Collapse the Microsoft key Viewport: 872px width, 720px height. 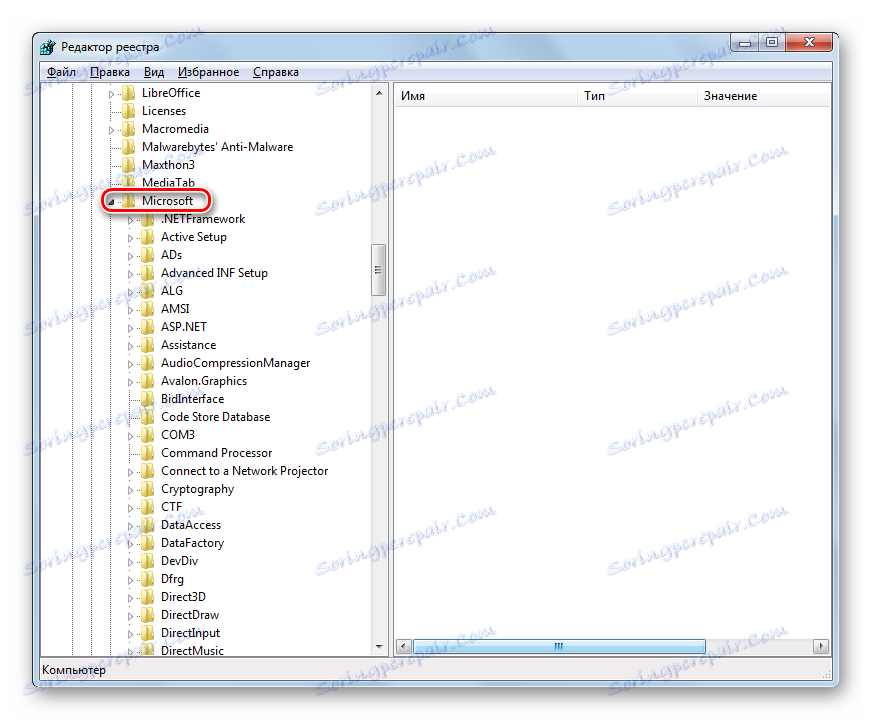(x=111, y=202)
